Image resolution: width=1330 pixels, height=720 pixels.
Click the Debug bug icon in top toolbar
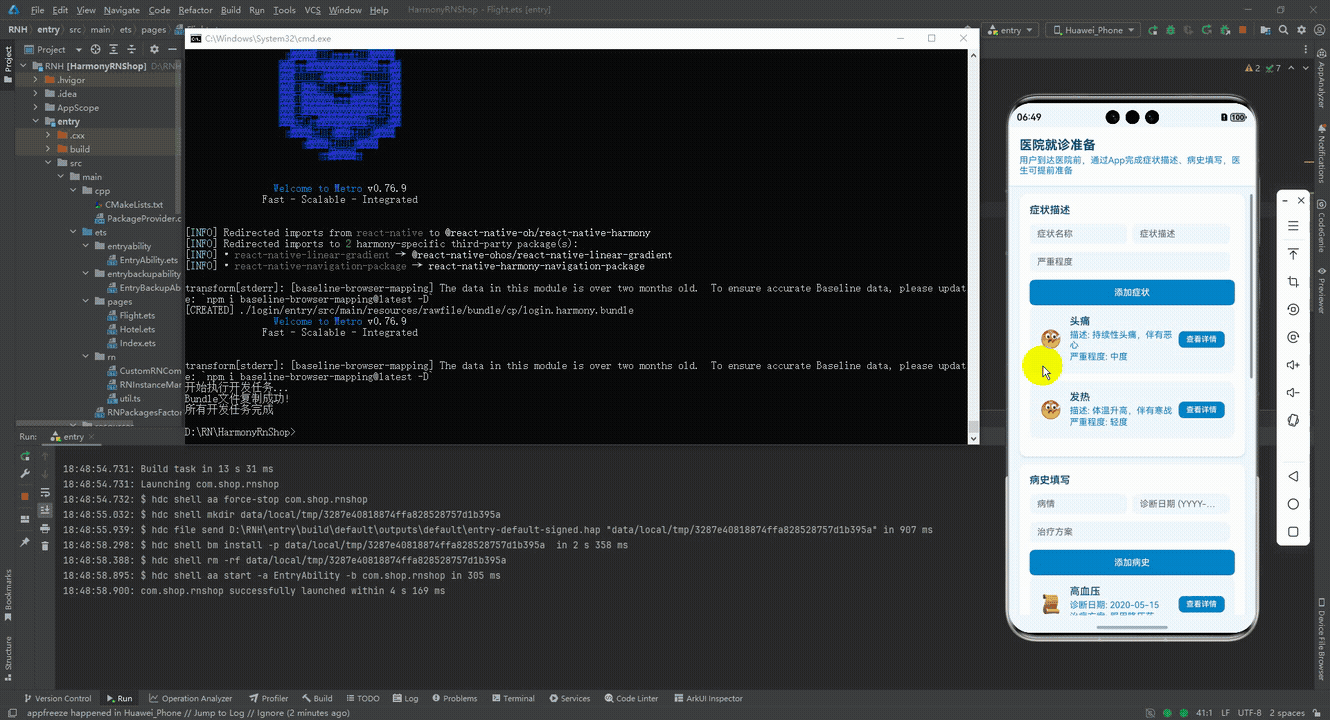pos(1170,30)
